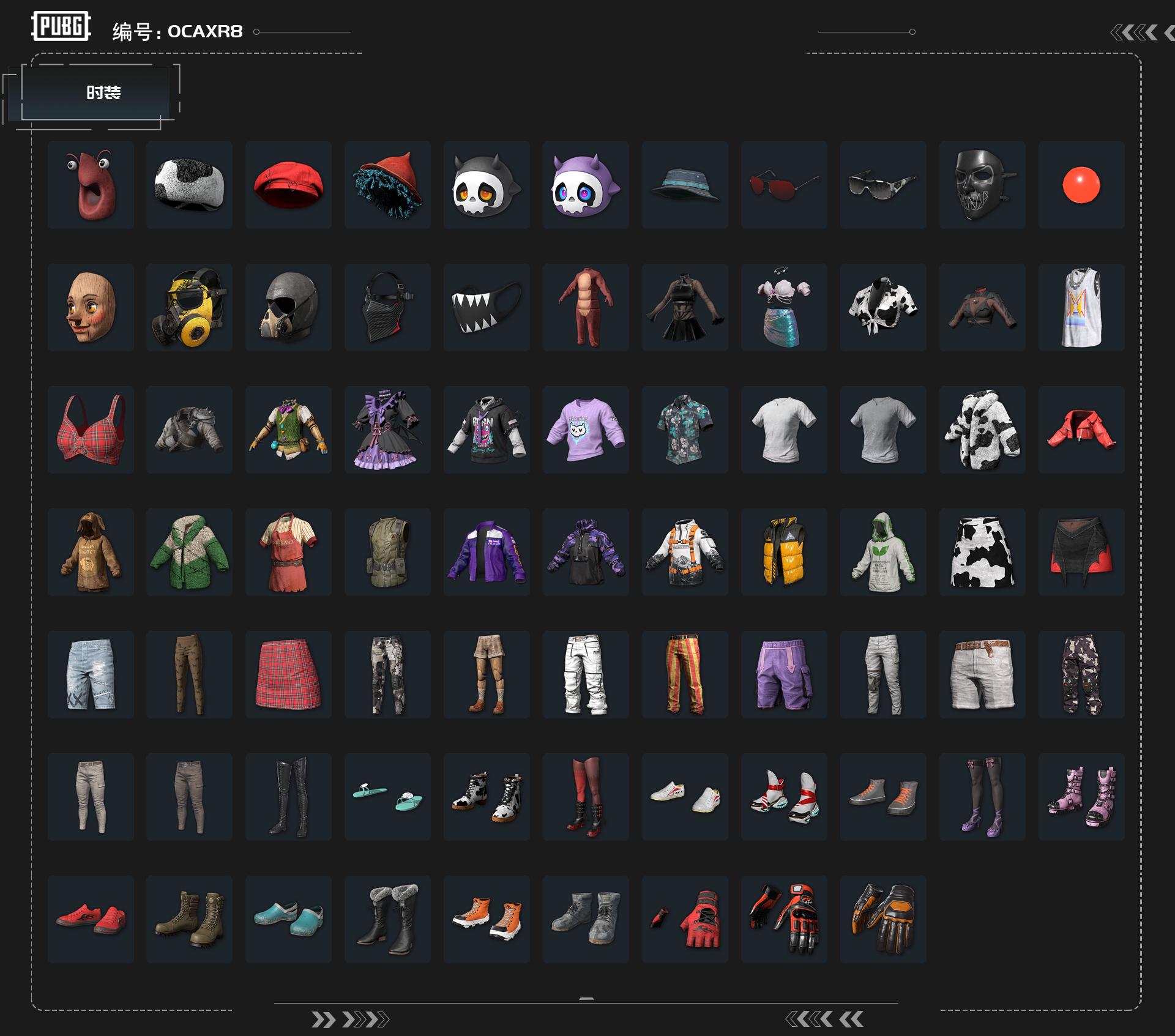Select the cow-print fluffy jacket
Image resolution: width=1175 pixels, height=1036 pixels.
982,430
